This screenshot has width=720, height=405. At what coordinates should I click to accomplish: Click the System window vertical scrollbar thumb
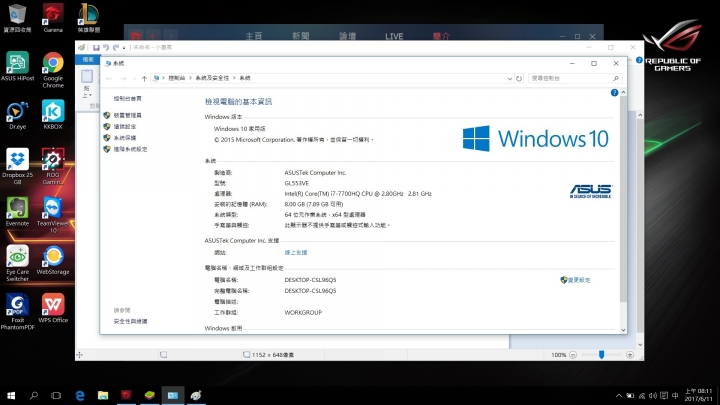(x=623, y=200)
